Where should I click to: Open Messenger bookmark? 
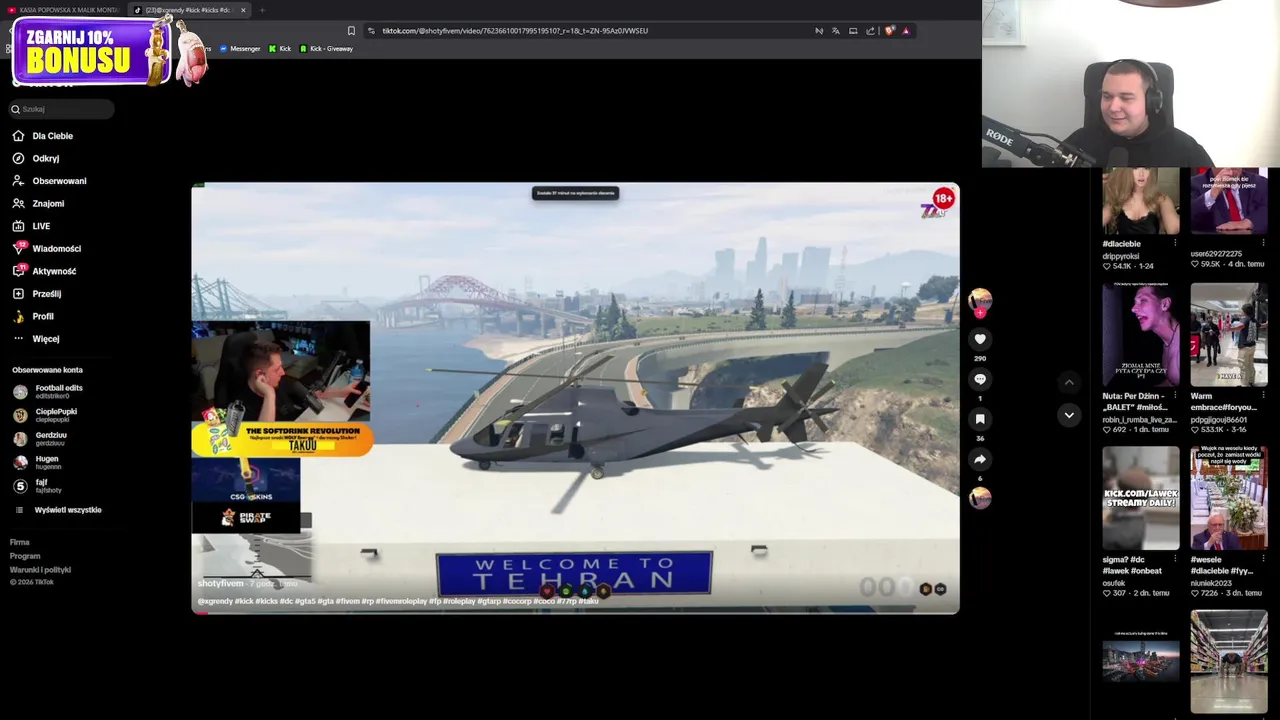pyautogui.click(x=239, y=48)
